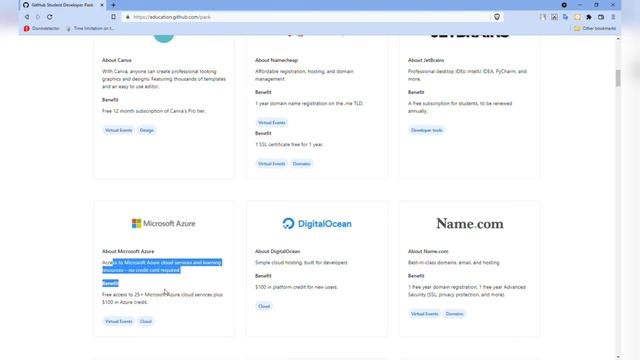Image resolution: width=640 pixels, height=360 pixels.
Task: Click the 'About Microsoft Azure' heading
Action: tap(128, 251)
